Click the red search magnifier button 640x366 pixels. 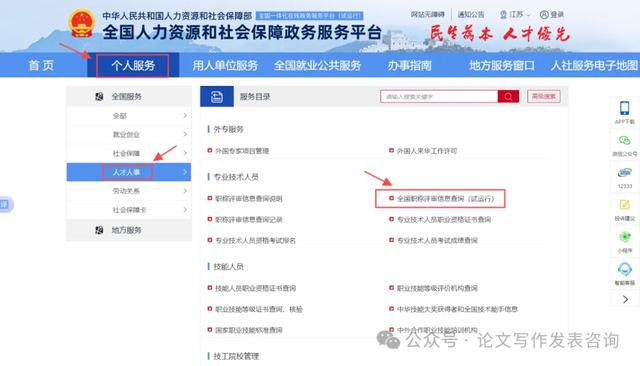(x=508, y=97)
